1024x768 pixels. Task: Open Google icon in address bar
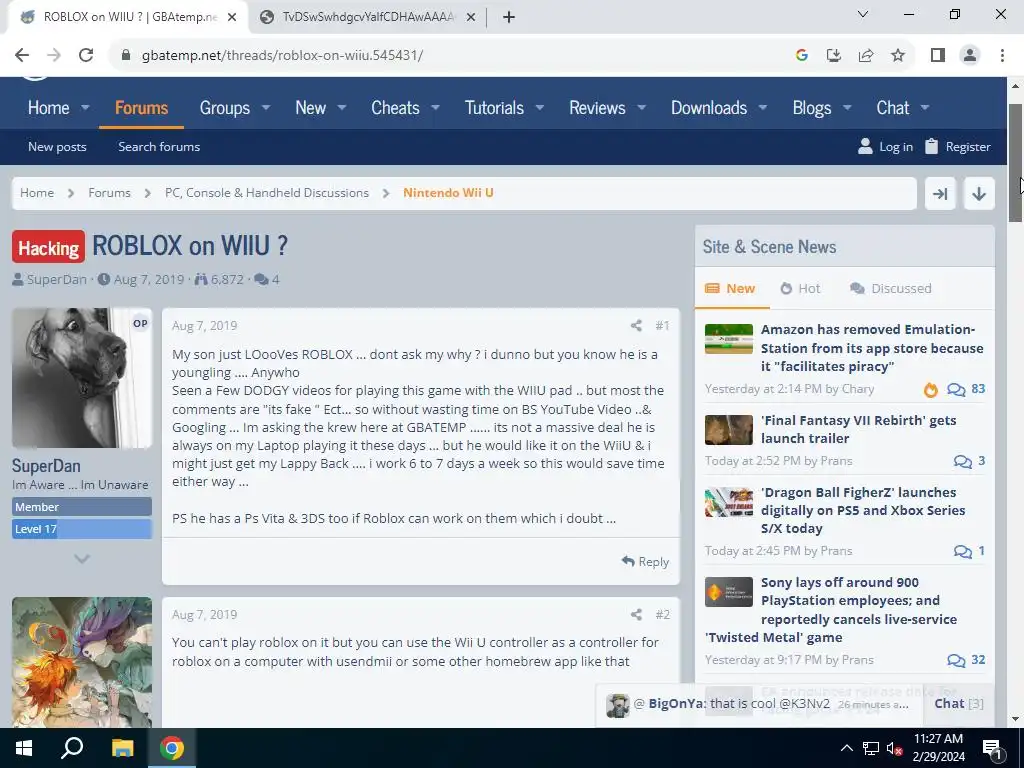click(x=801, y=55)
